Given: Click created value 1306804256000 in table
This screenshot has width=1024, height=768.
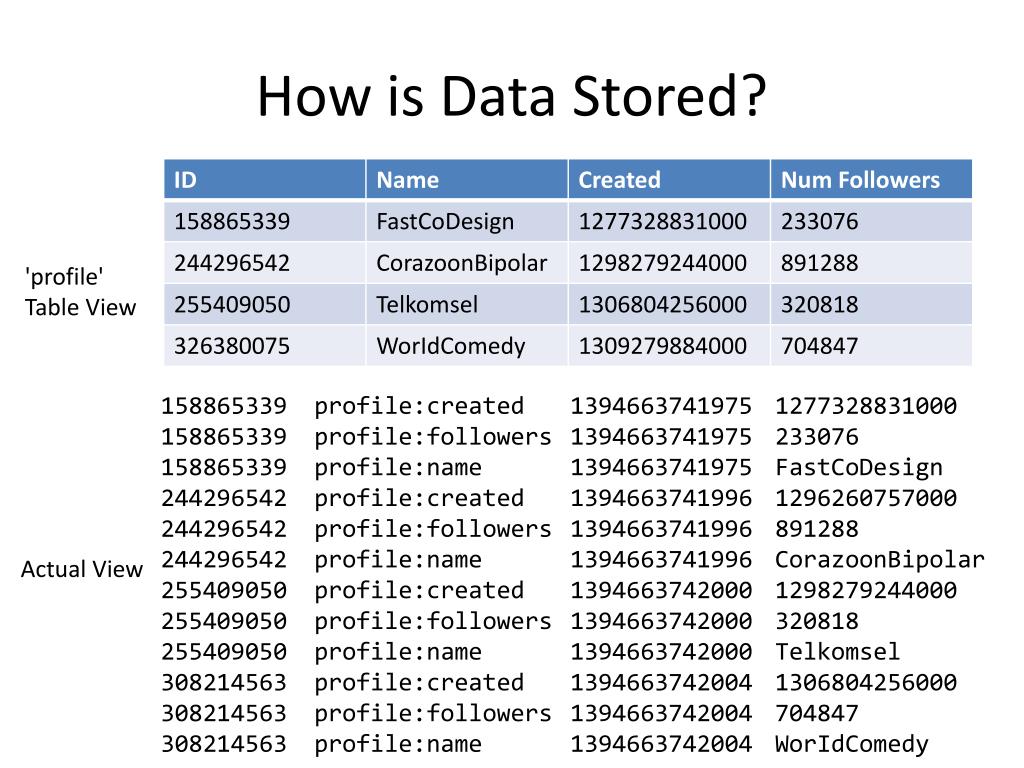Looking at the screenshot, I should 669,304.
